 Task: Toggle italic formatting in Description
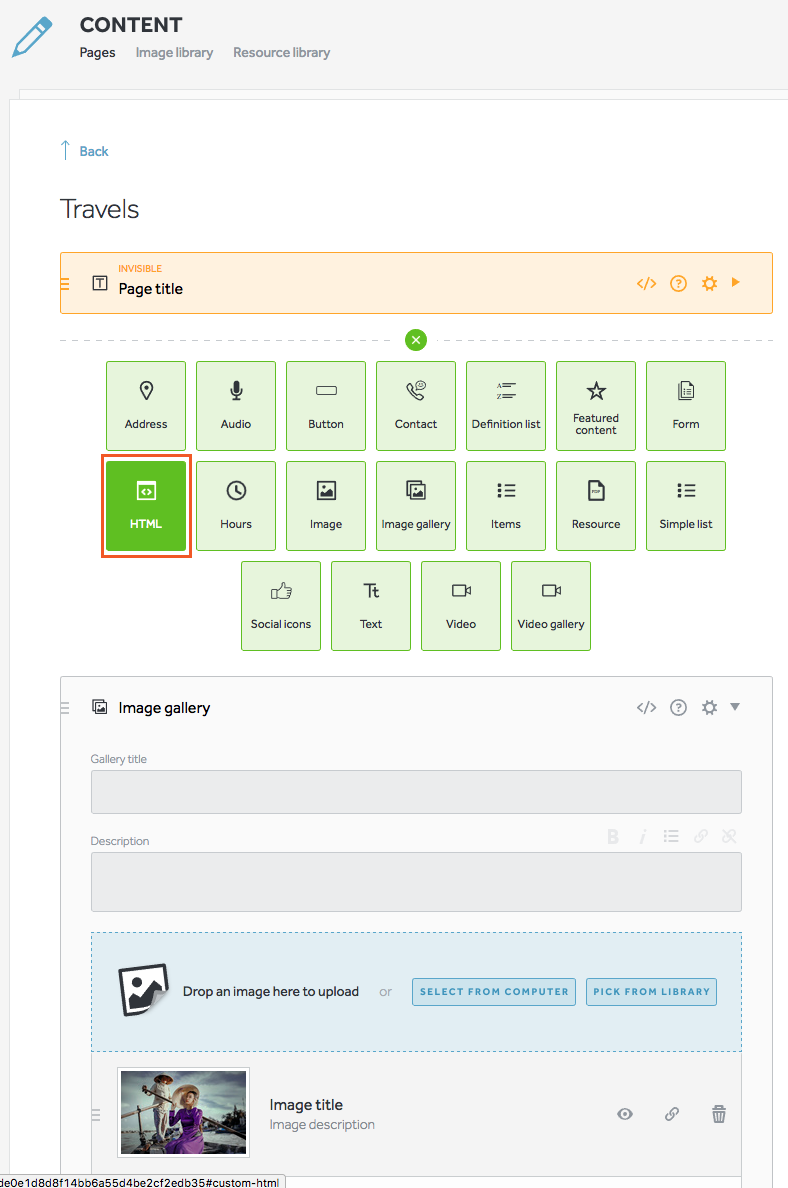point(643,837)
